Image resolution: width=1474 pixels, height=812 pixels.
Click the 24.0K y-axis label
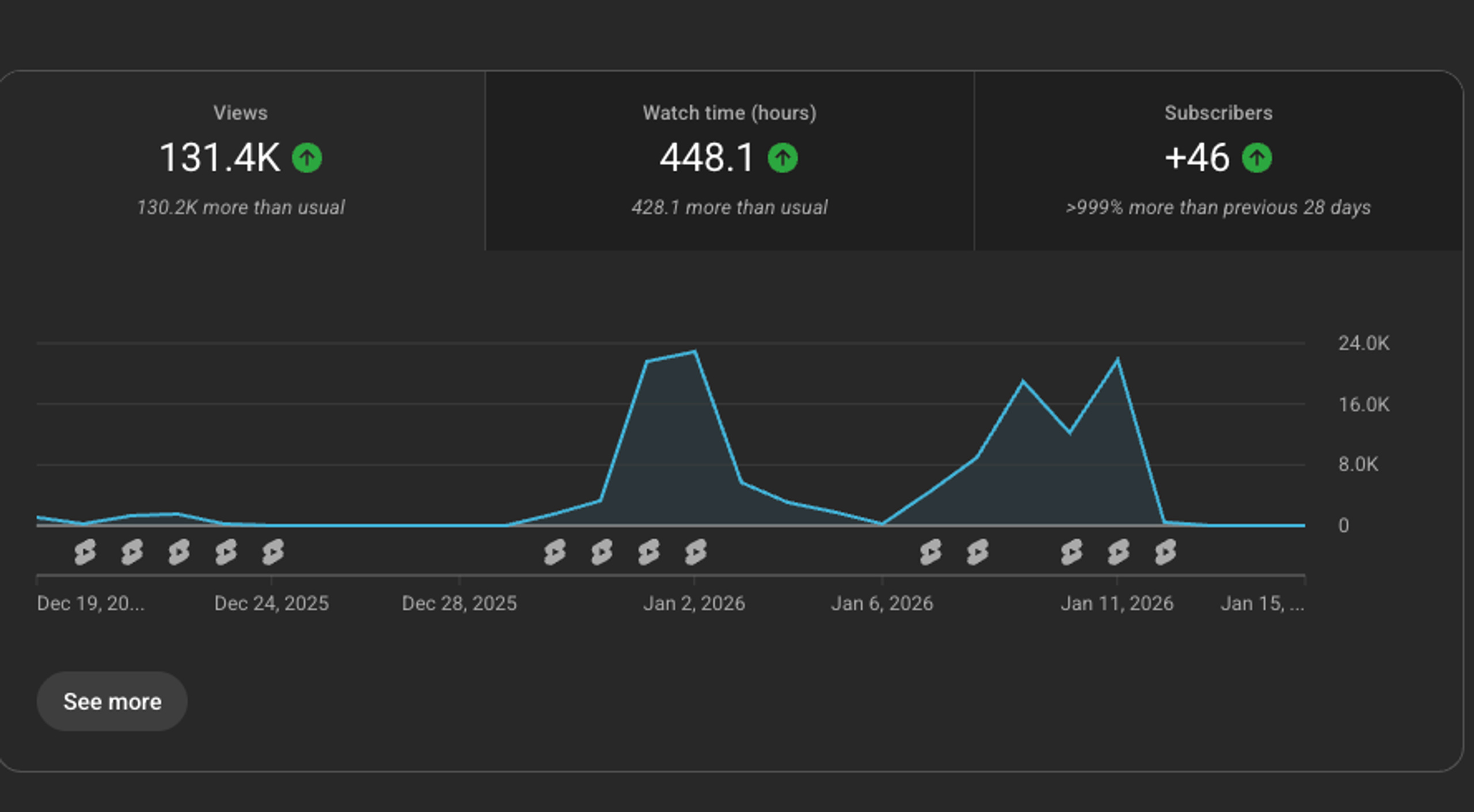click(1364, 344)
